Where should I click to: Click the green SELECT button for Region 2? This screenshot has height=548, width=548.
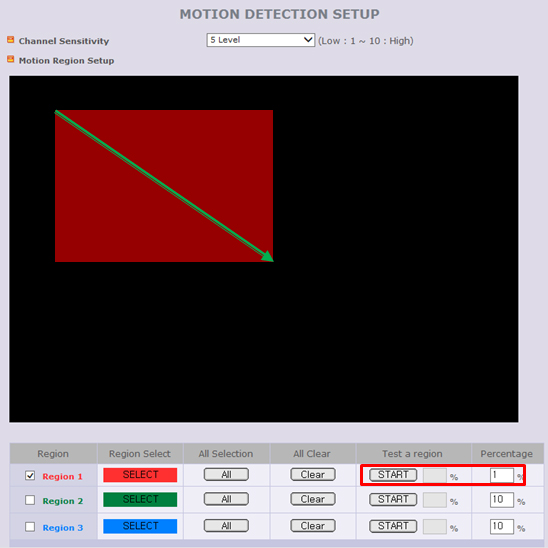[x=140, y=499]
